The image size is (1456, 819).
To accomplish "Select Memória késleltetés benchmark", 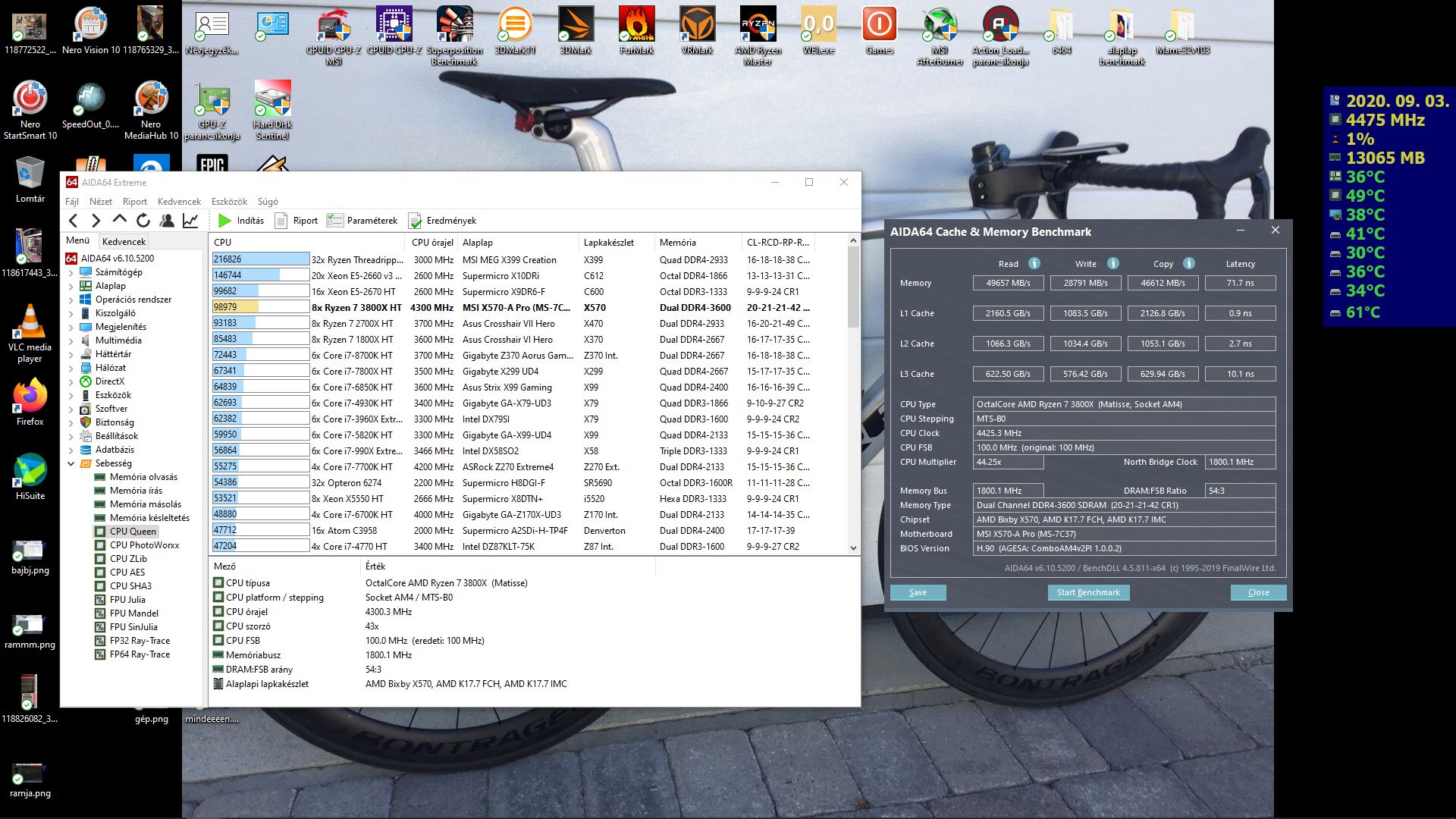I will point(149,518).
